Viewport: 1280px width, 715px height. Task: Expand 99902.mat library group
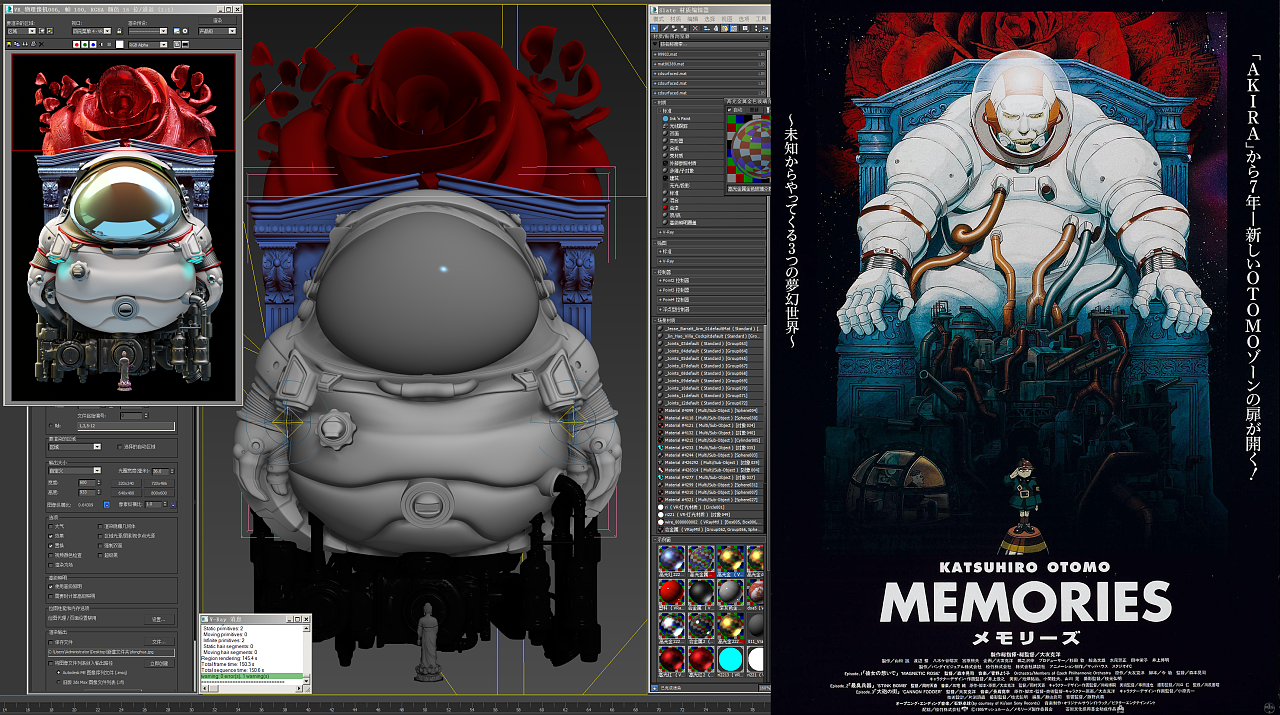(x=707, y=54)
